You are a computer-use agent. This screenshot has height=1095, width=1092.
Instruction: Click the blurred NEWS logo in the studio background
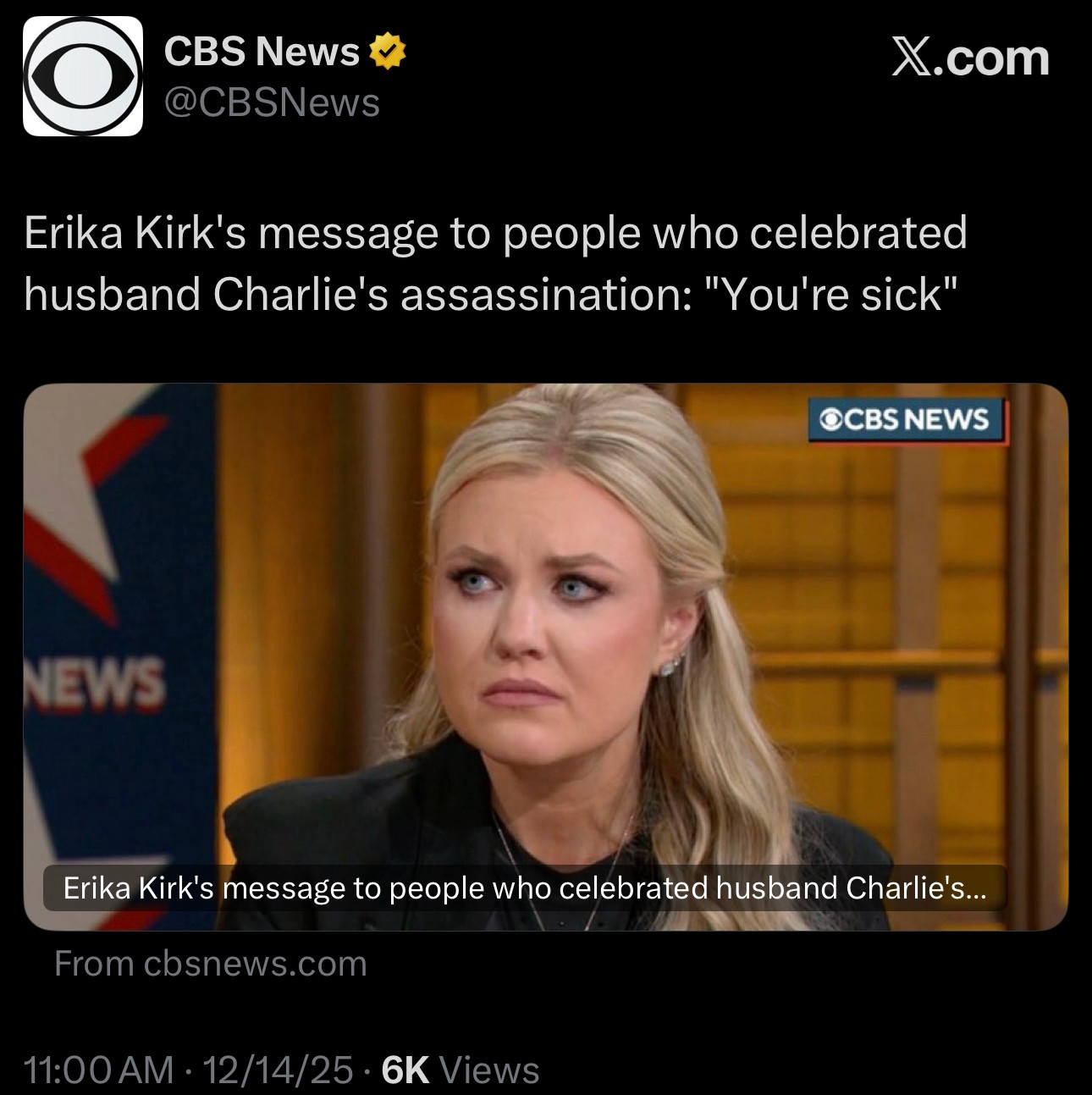pos(96,683)
